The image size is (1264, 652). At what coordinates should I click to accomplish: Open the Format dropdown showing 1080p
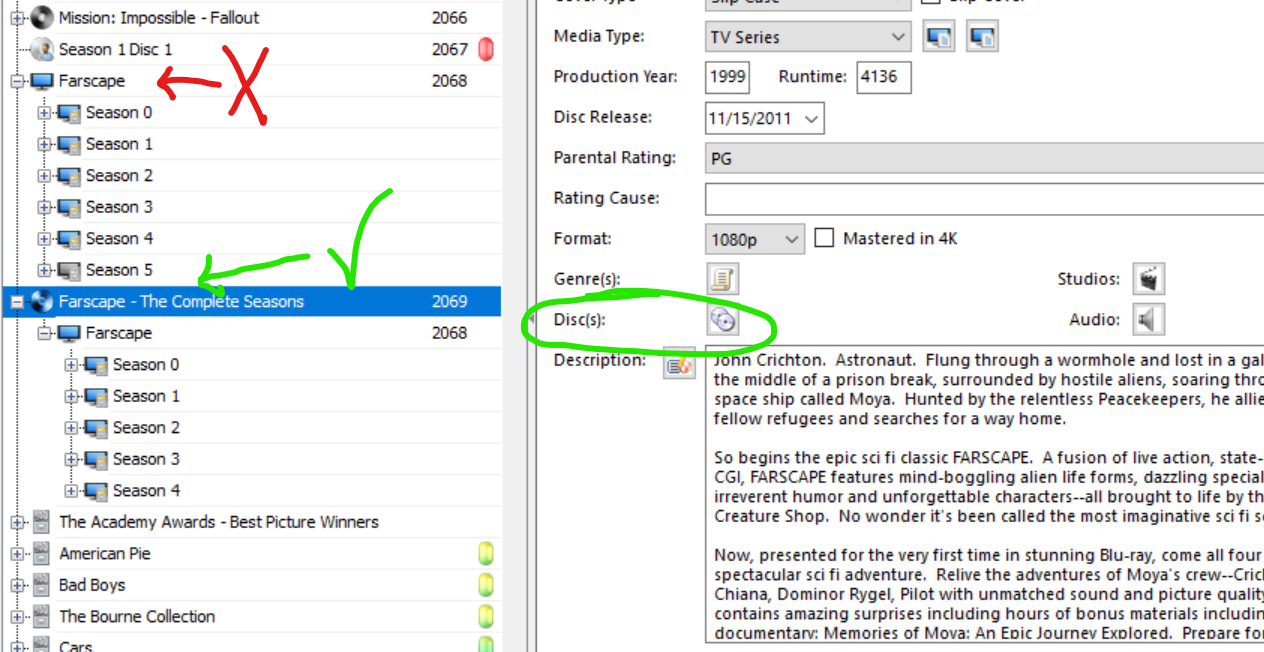(755, 239)
